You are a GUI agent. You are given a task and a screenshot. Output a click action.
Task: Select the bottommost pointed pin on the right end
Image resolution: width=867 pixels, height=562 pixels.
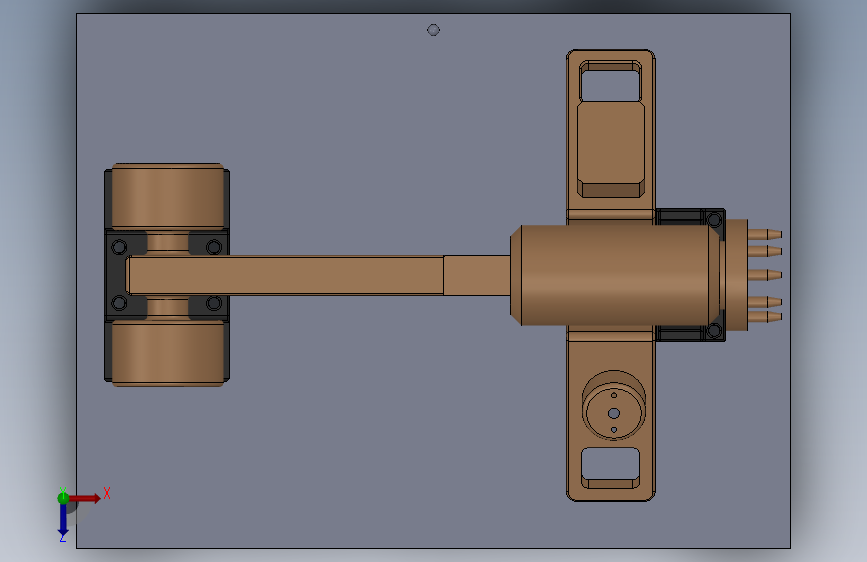click(765, 317)
